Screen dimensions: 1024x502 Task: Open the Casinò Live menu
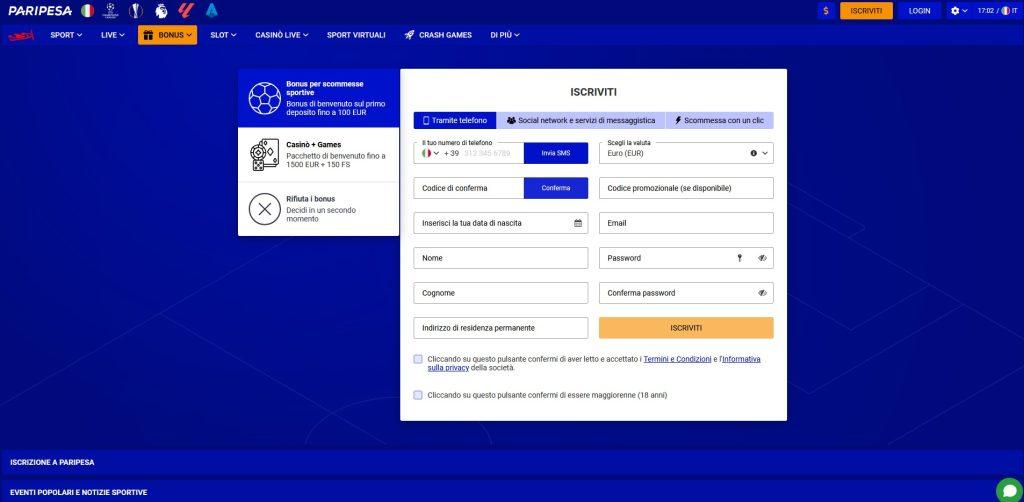pos(281,35)
